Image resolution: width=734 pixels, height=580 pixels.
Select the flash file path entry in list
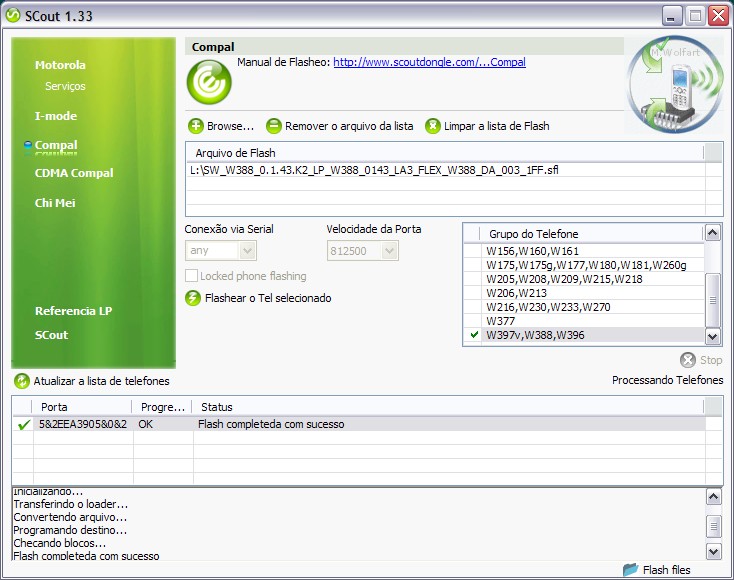pos(373,170)
